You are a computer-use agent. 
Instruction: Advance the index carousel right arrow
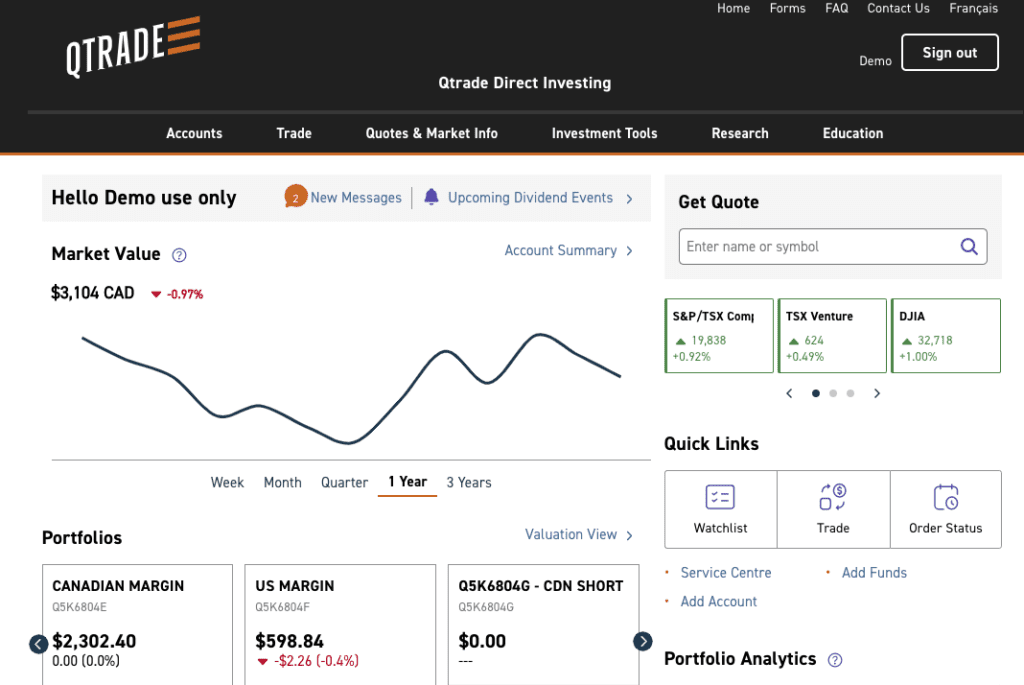point(877,394)
